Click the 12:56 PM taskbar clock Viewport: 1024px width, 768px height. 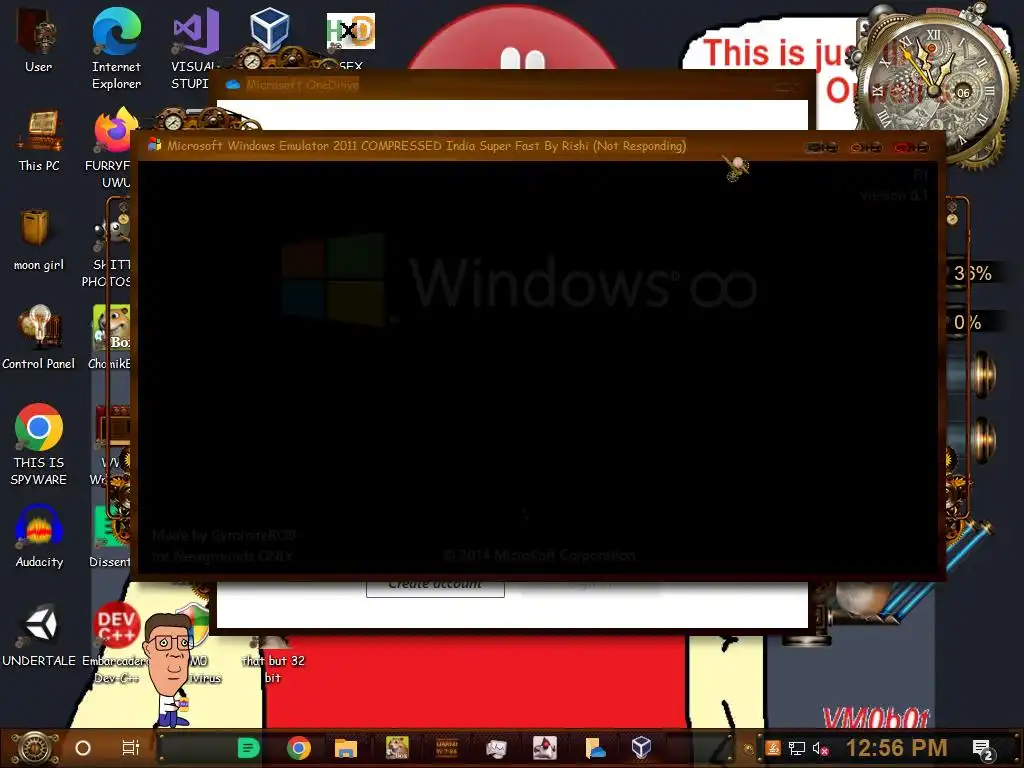click(897, 748)
